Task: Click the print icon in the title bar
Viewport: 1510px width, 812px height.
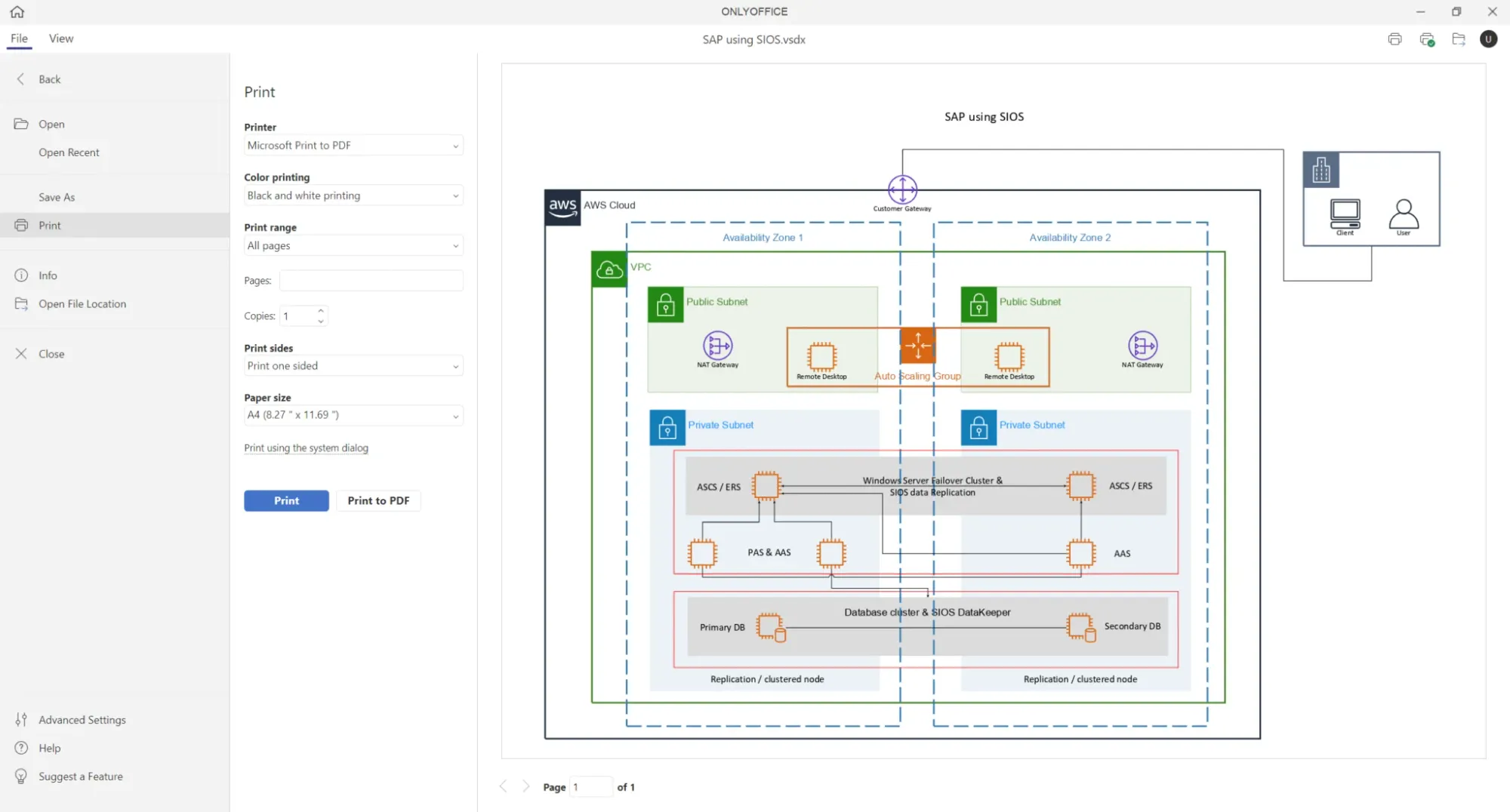Action: 1394,39
